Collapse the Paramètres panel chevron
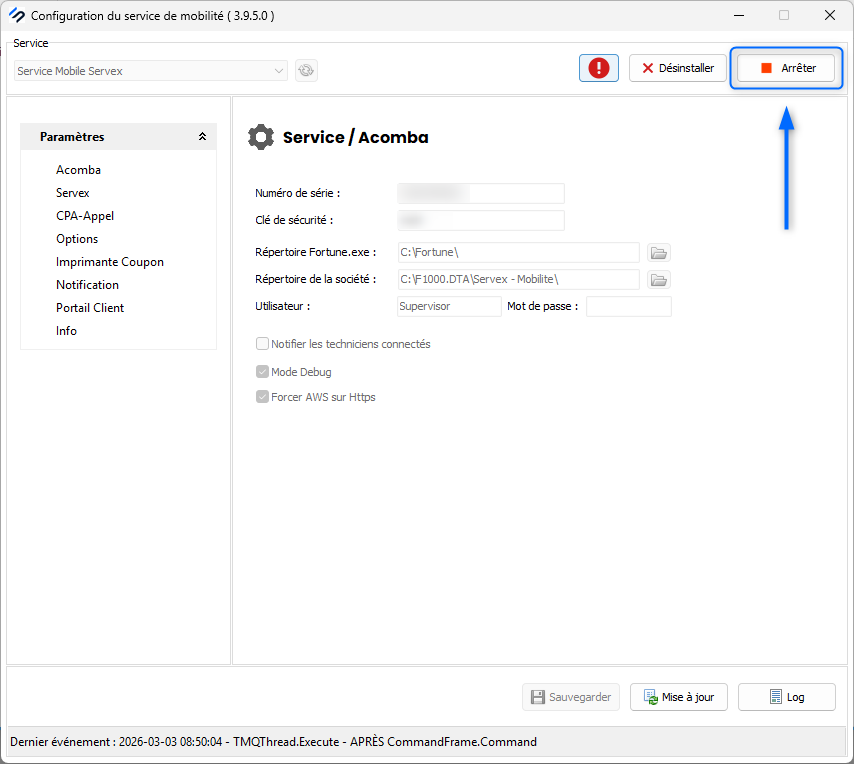The image size is (854, 764). [x=202, y=137]
